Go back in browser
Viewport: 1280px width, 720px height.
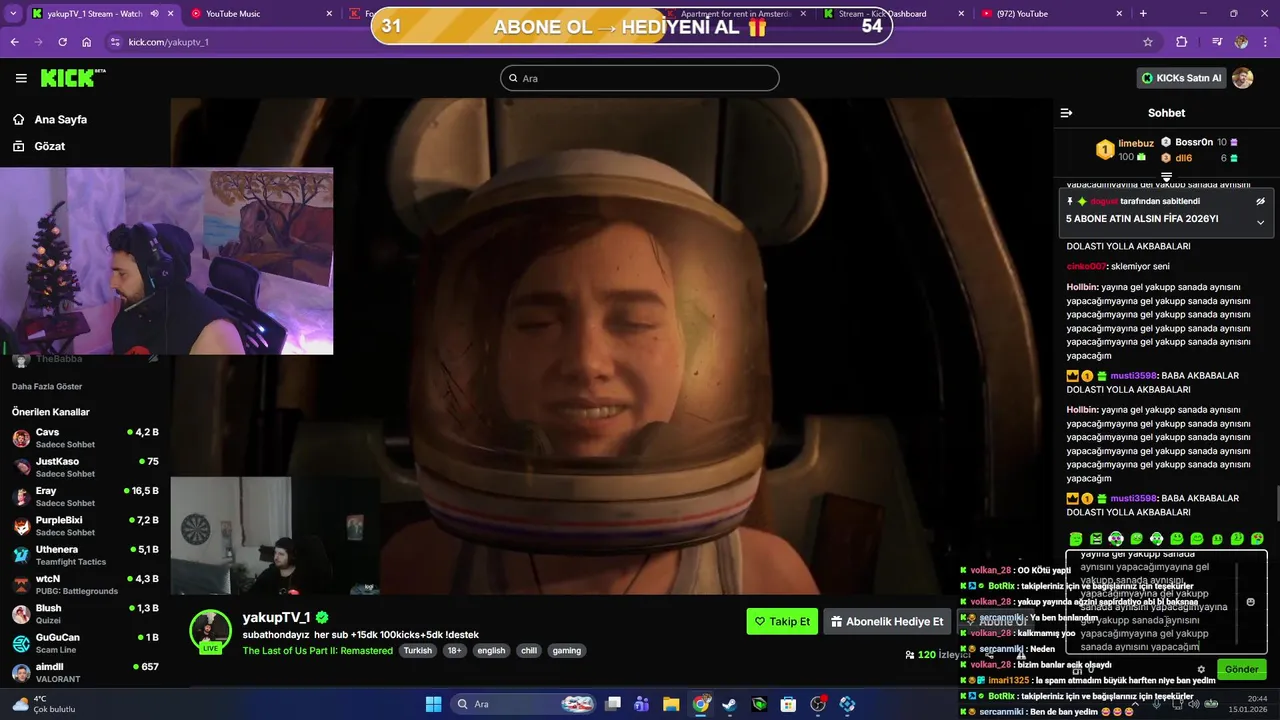[14, 42]
